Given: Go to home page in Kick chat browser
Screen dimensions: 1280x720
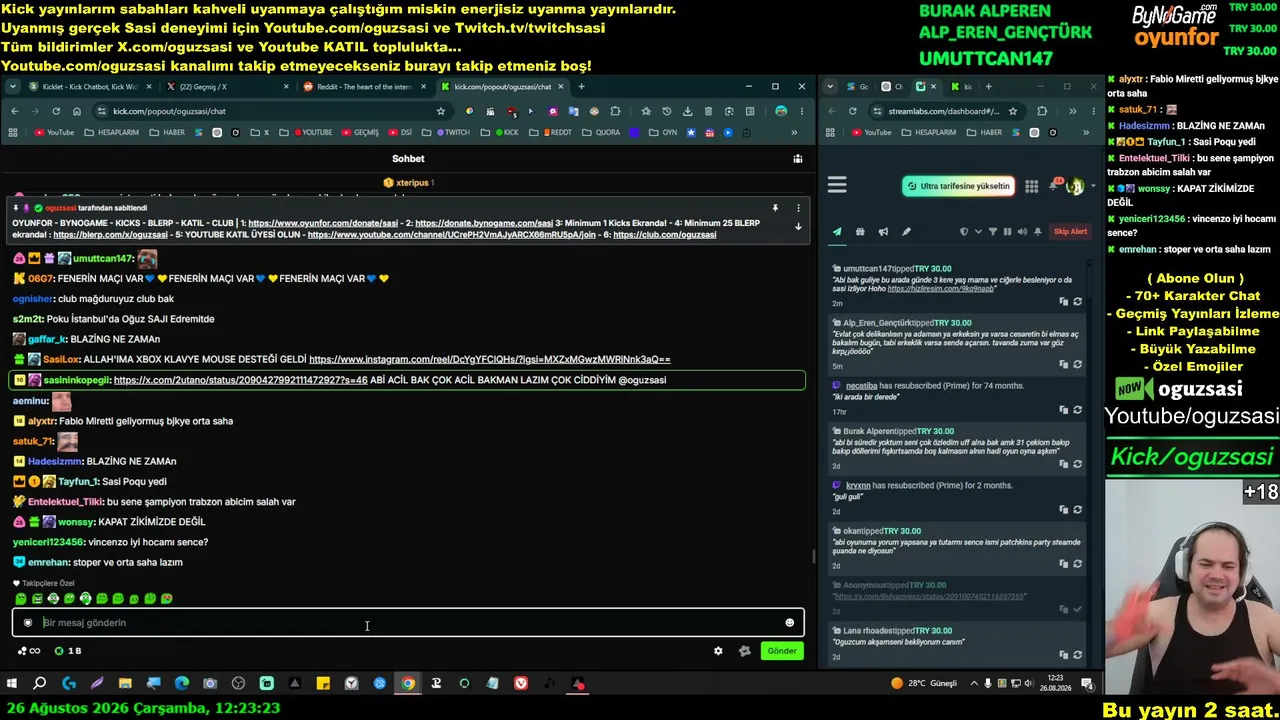Looking at the screenshot, I should [x=77, y=111].
